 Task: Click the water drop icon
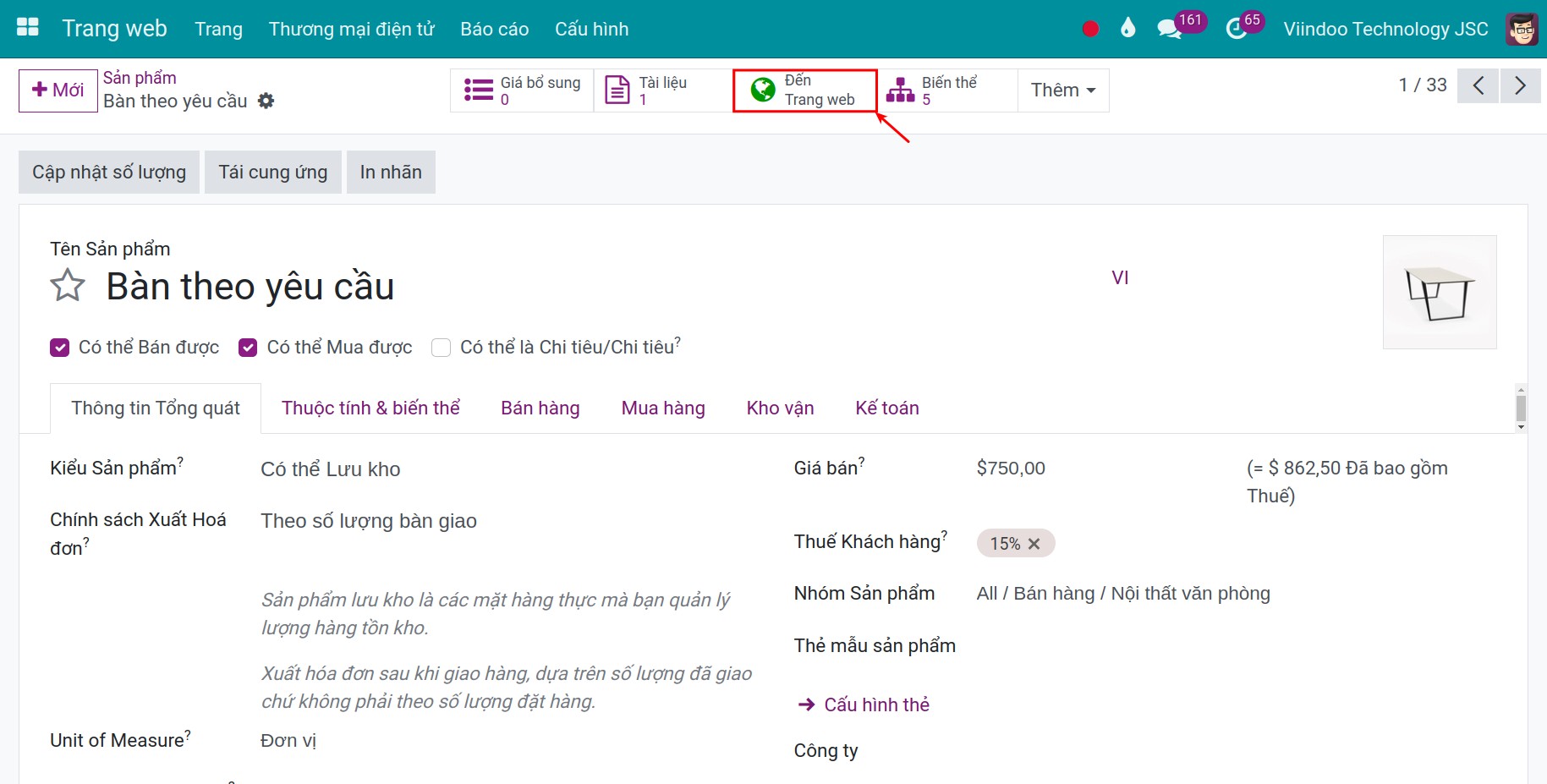(x=1127, y=28)
